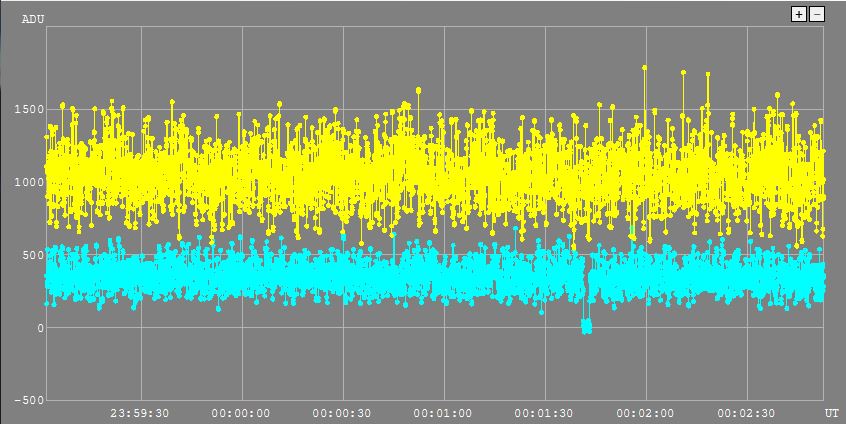Click the ADU y-axis unit label
This screenshot has width=846, height=424.
point(34,18)
